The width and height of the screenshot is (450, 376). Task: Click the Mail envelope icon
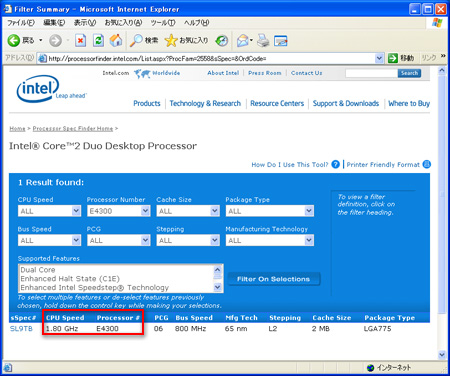(x=243, y=41)
